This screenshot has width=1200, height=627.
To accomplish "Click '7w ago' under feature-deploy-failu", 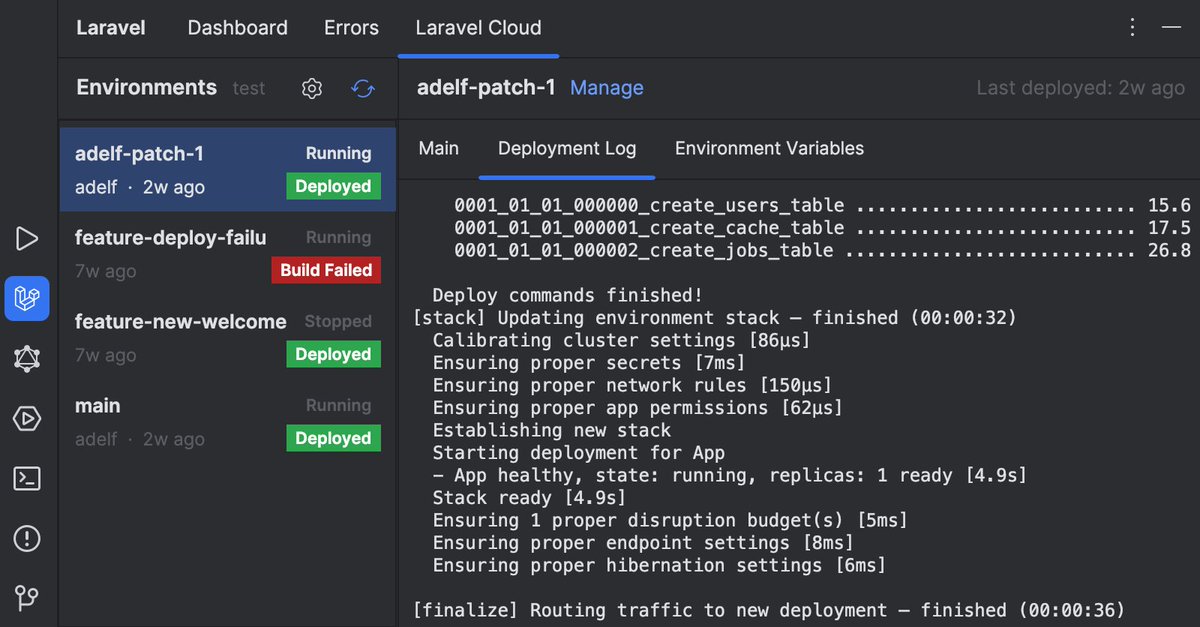I will 105,271.
